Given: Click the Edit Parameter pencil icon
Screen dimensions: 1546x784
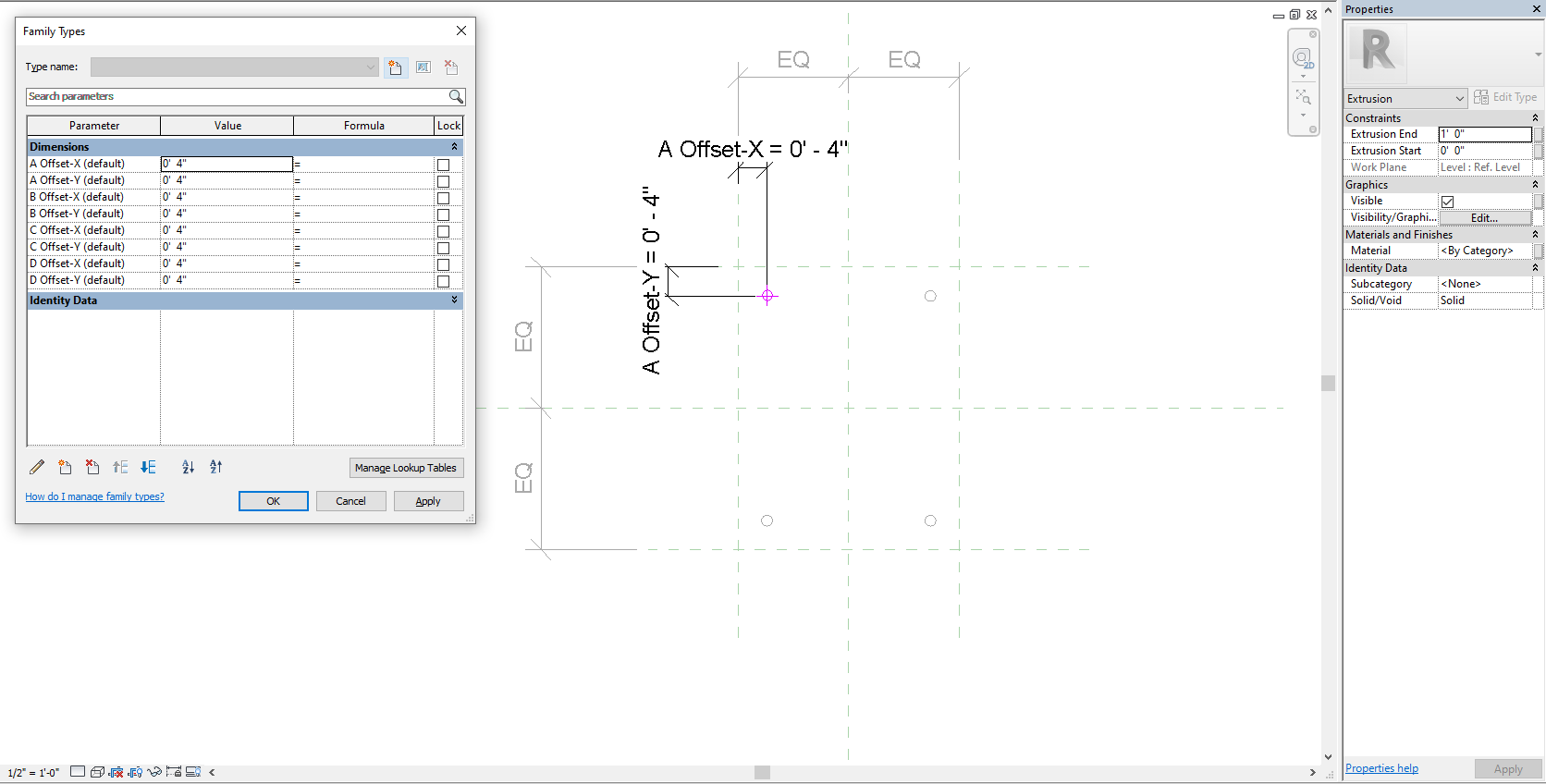Looking at the screenshot, I should click(37, 467).
